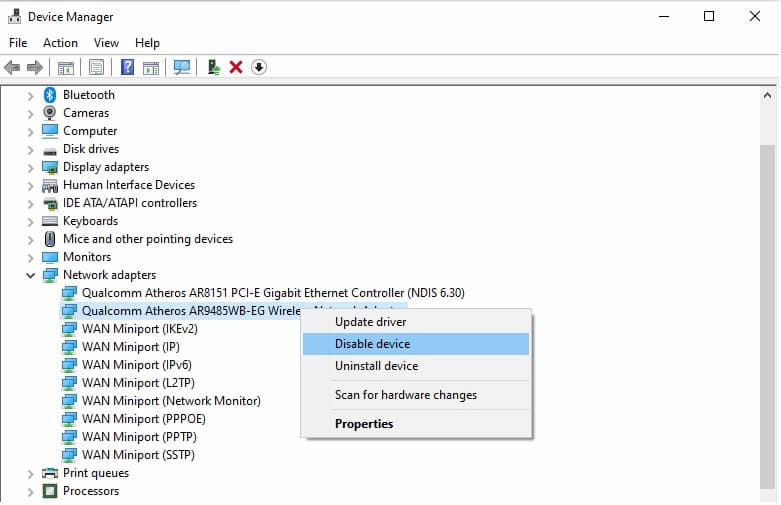This screenshot has width=781, height=505.
Task: Select WAN Miniport (PPPOE)
Action: (x=143, y=418)
